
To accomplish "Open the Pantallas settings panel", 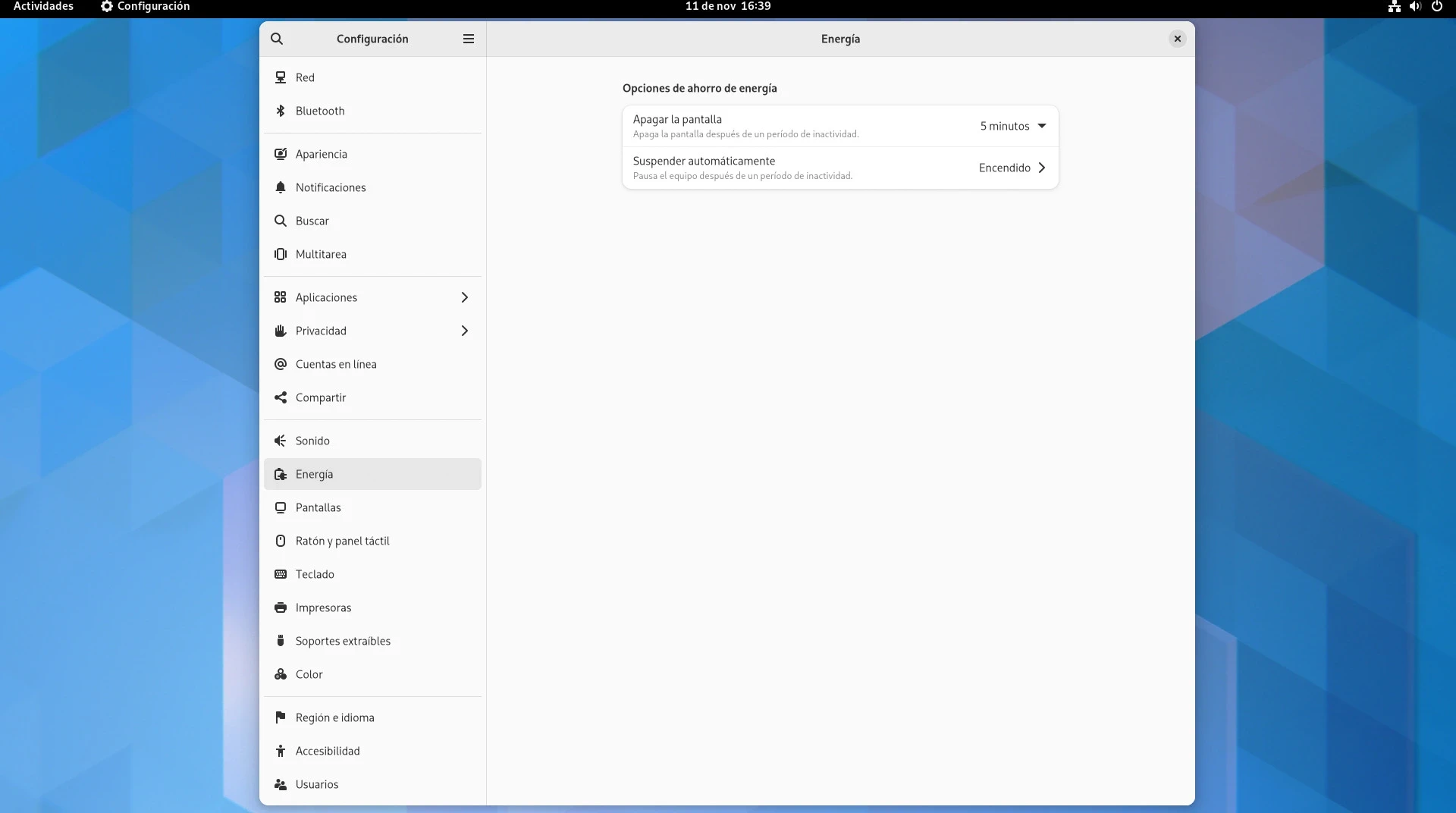I will click(x=318, y=507).
